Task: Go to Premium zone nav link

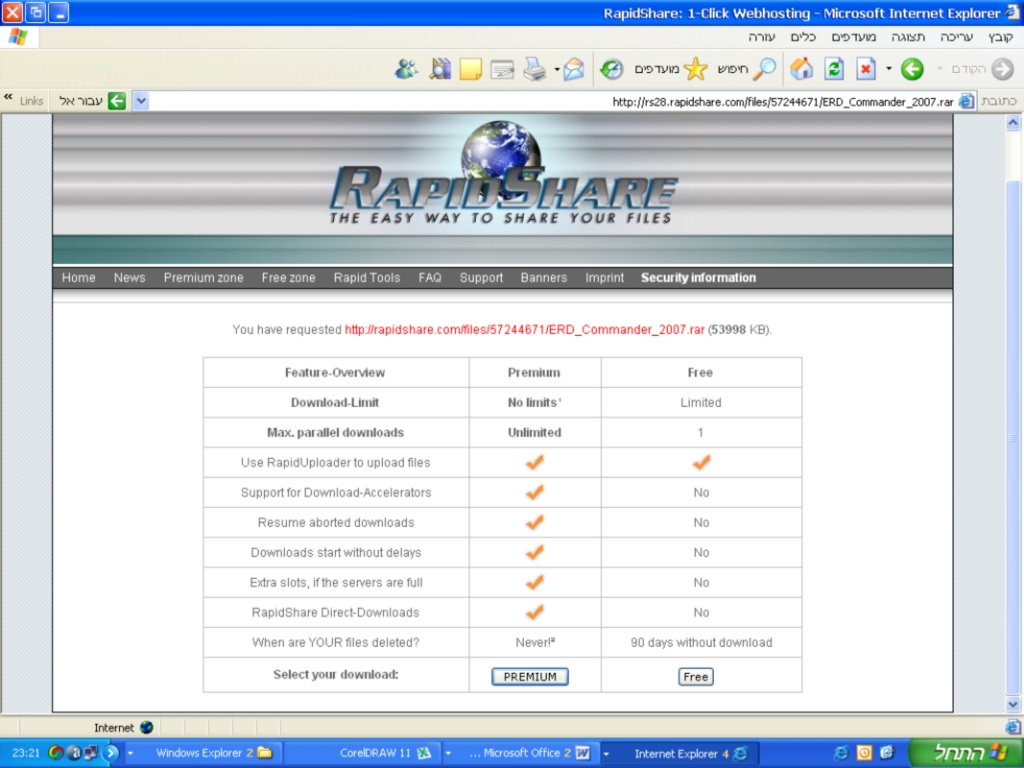Action: [203, 278]
